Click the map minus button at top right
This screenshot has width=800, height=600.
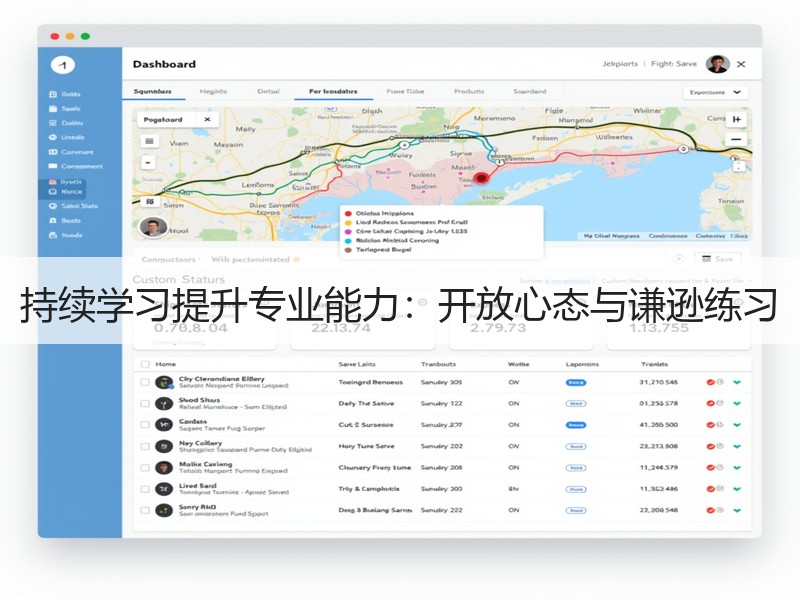(736, 139)
